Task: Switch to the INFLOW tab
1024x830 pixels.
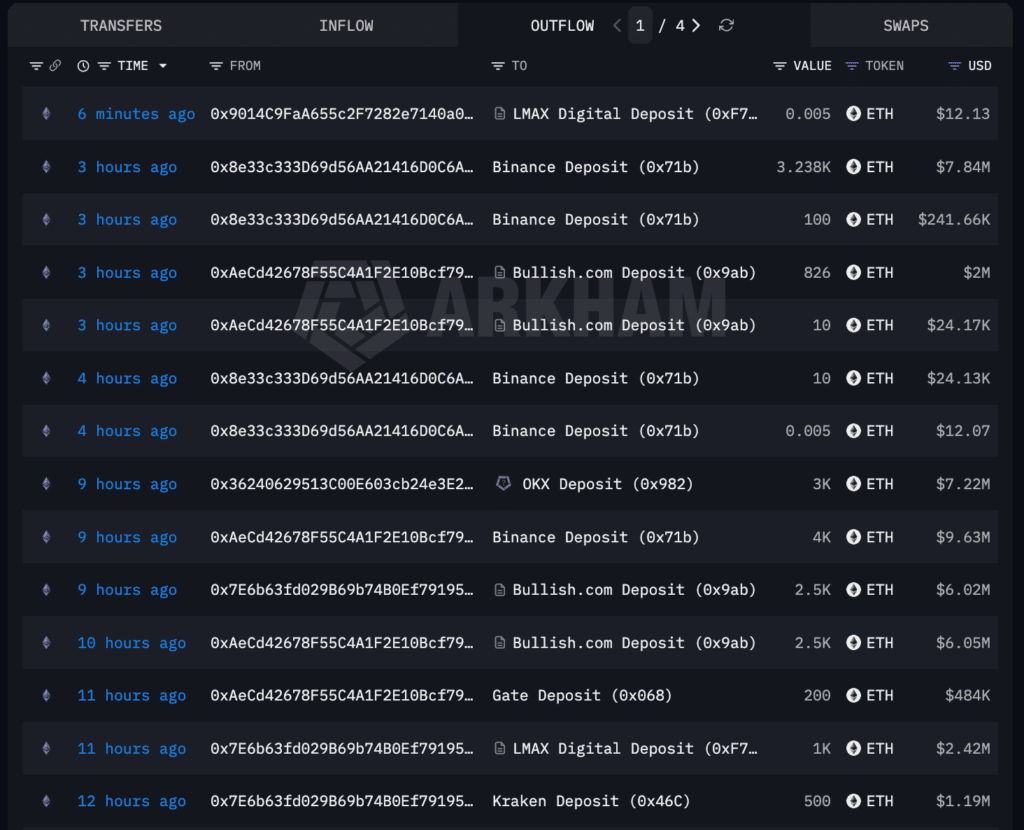Action: point(346,25)
